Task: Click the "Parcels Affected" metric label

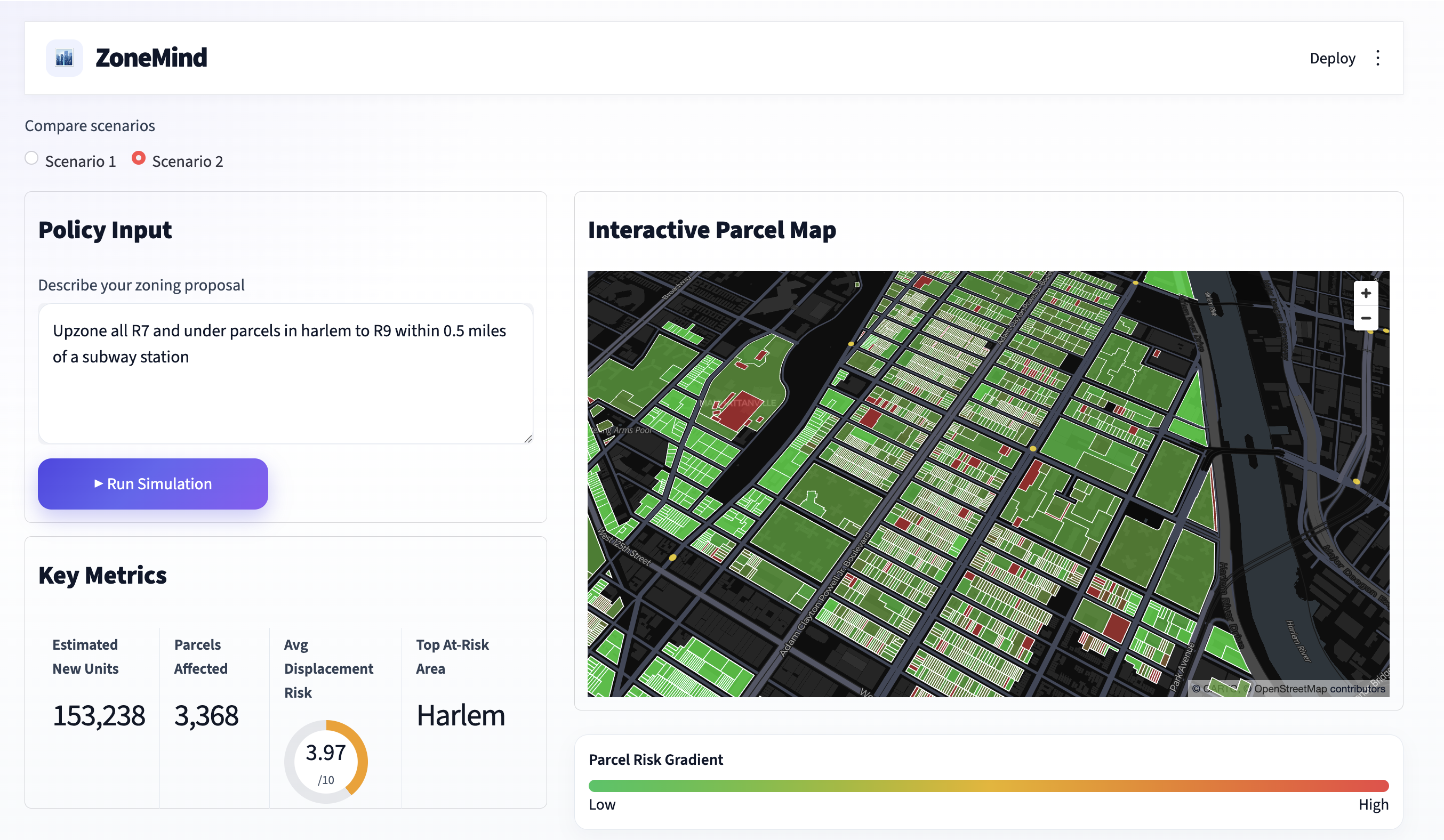Action: (x=201, y=657)
